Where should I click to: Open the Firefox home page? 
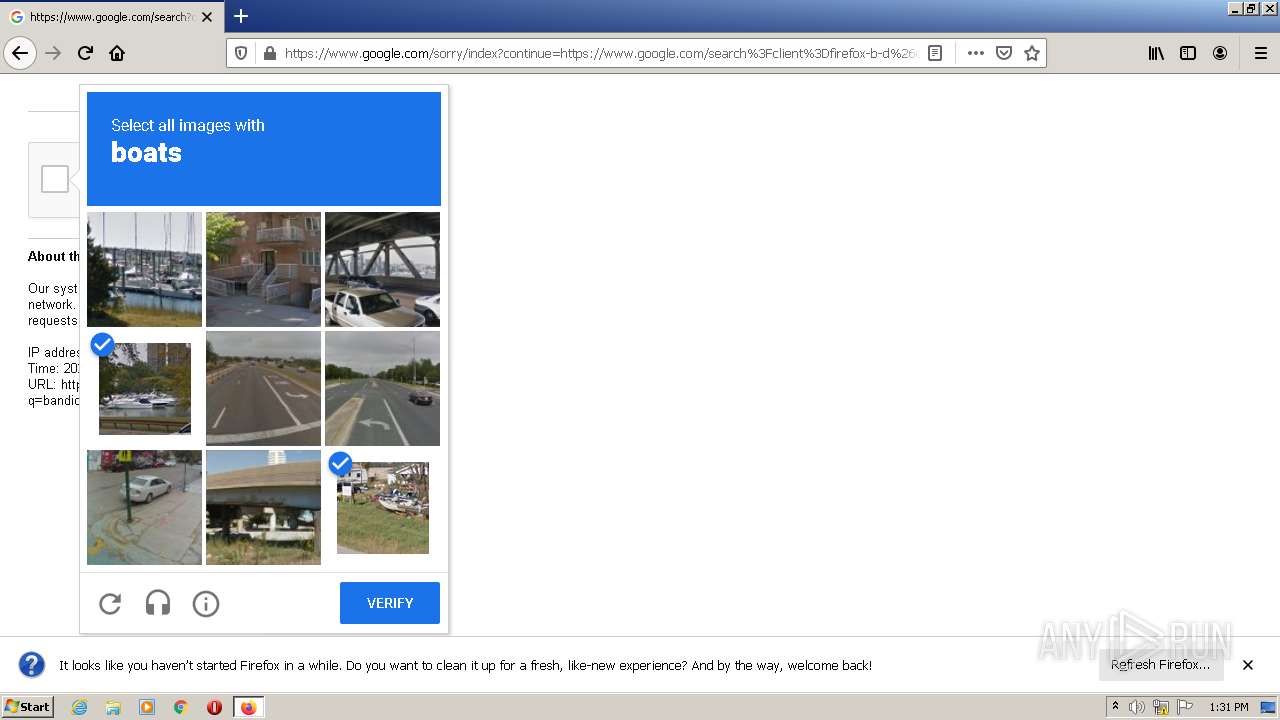click(117, 53)
